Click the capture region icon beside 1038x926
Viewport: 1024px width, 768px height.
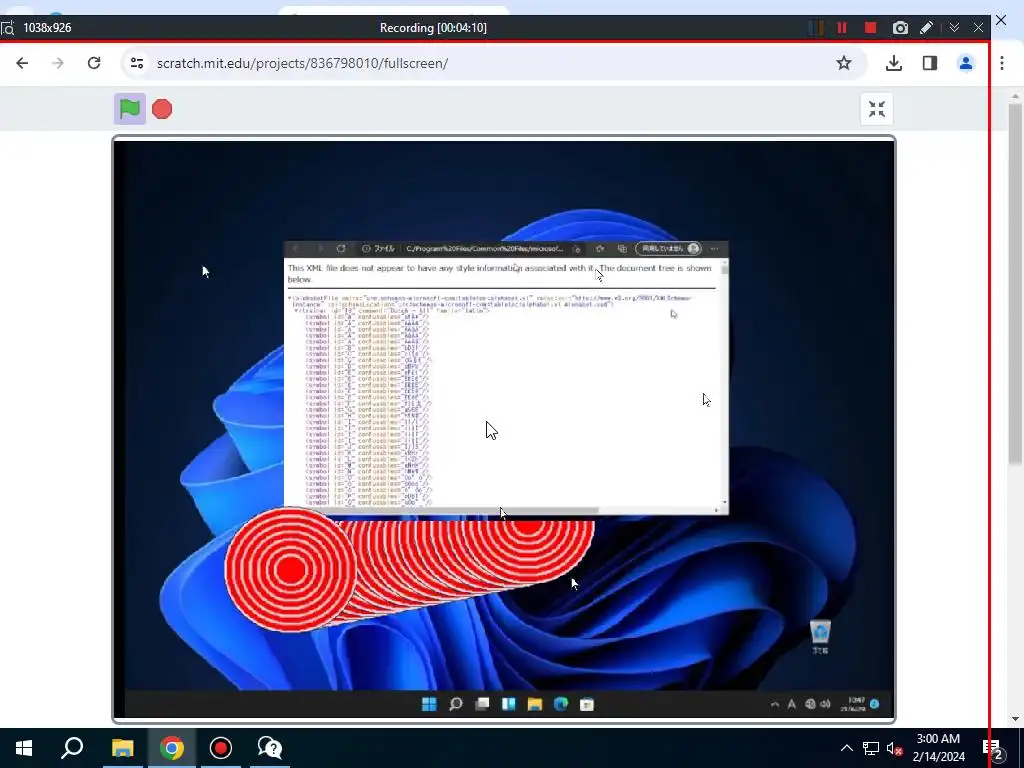point(7,28)
